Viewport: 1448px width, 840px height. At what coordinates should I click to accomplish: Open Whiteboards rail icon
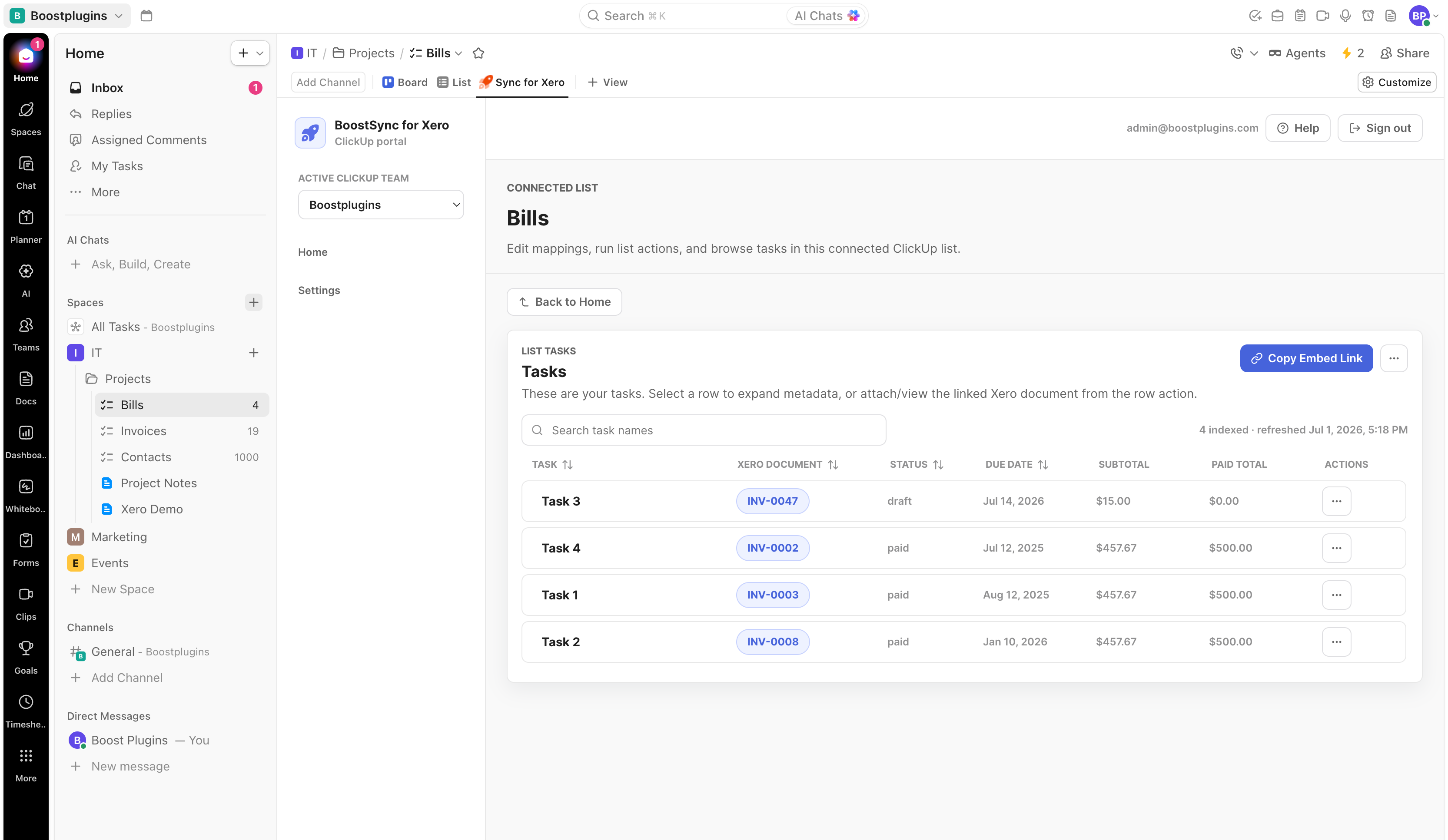(26, 496)
